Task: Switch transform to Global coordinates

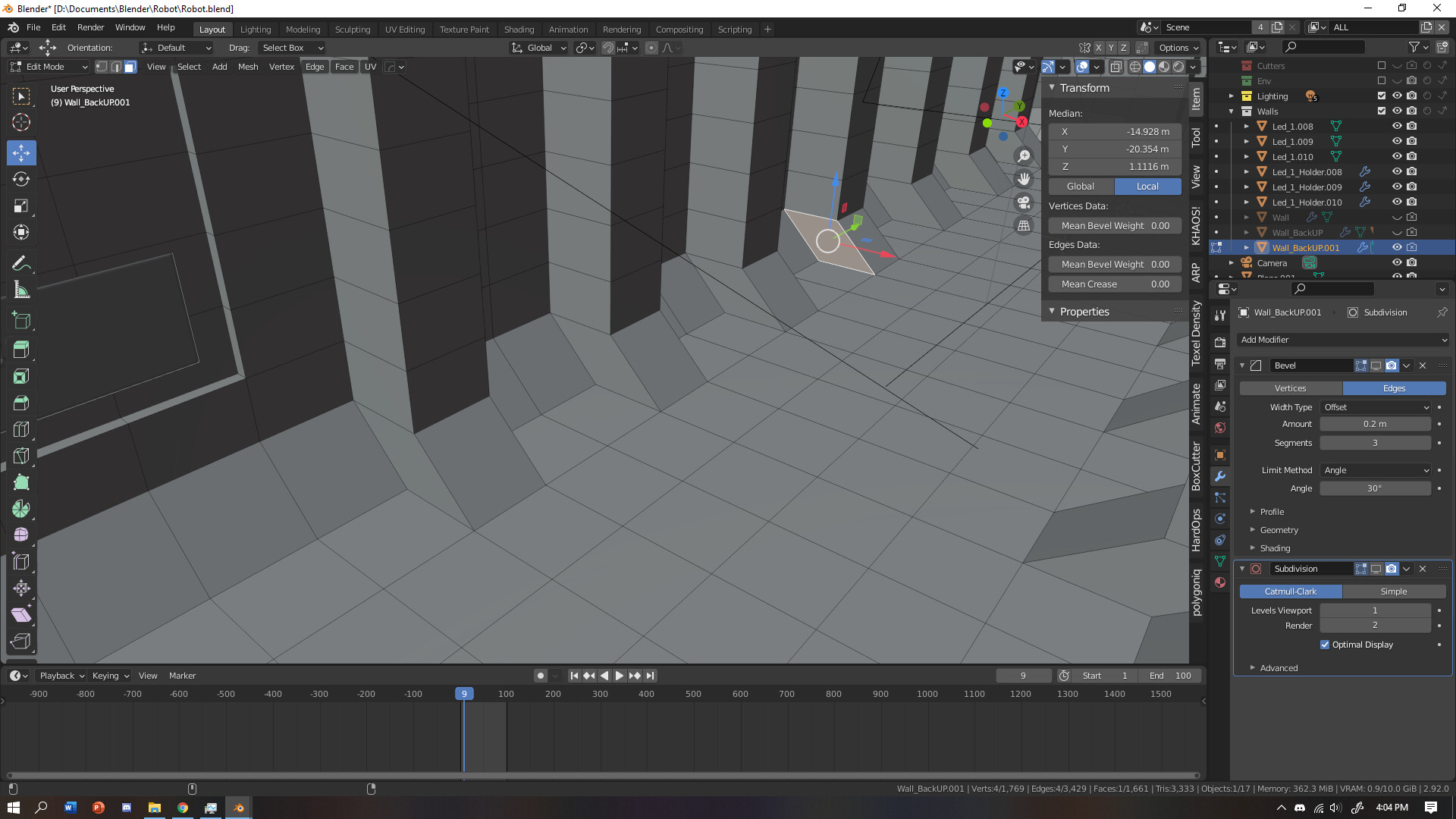Action: coord(1081,187)
